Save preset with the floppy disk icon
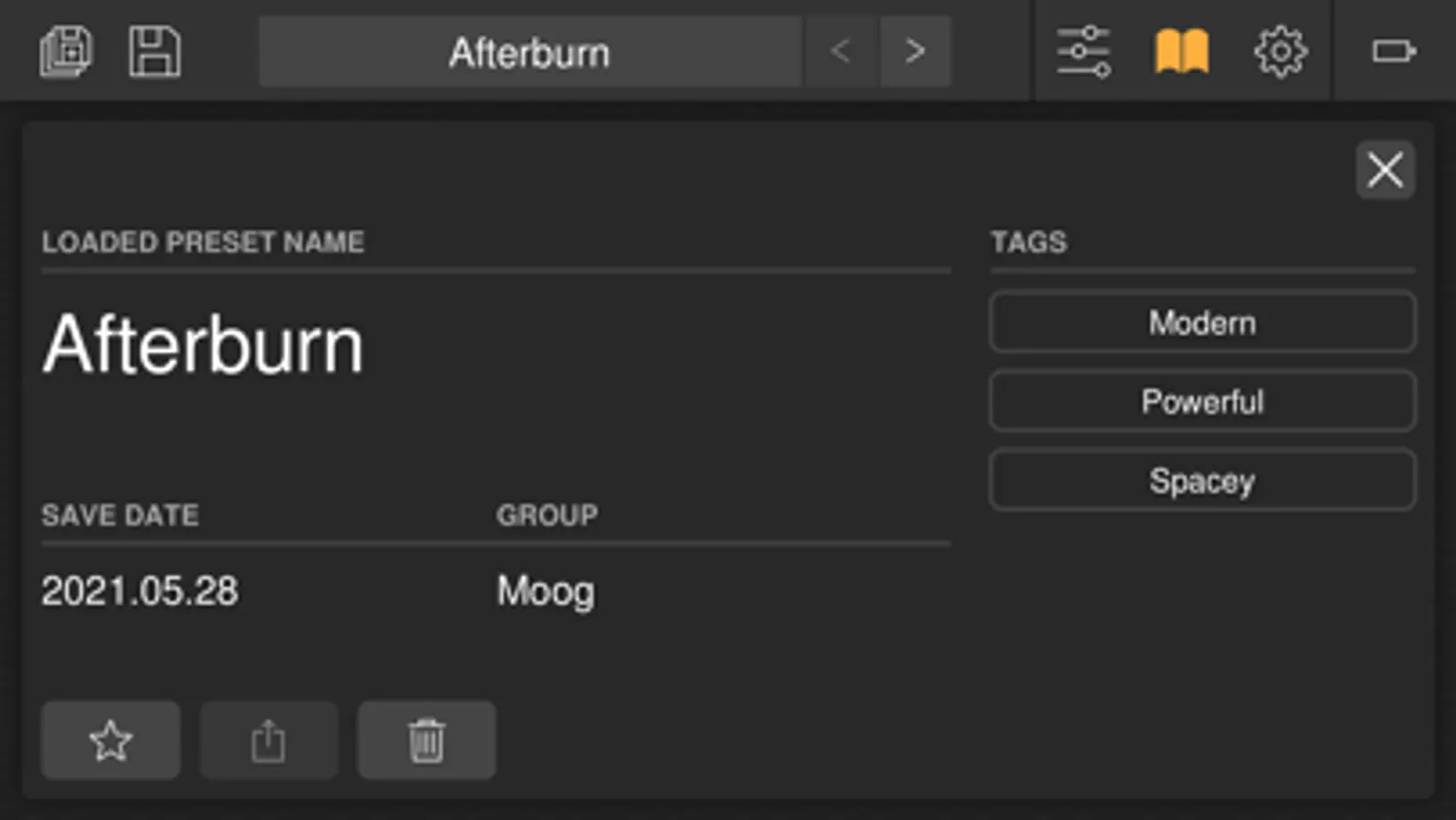This screenshot has height=820, width=1456. click(x=154, y=51)
